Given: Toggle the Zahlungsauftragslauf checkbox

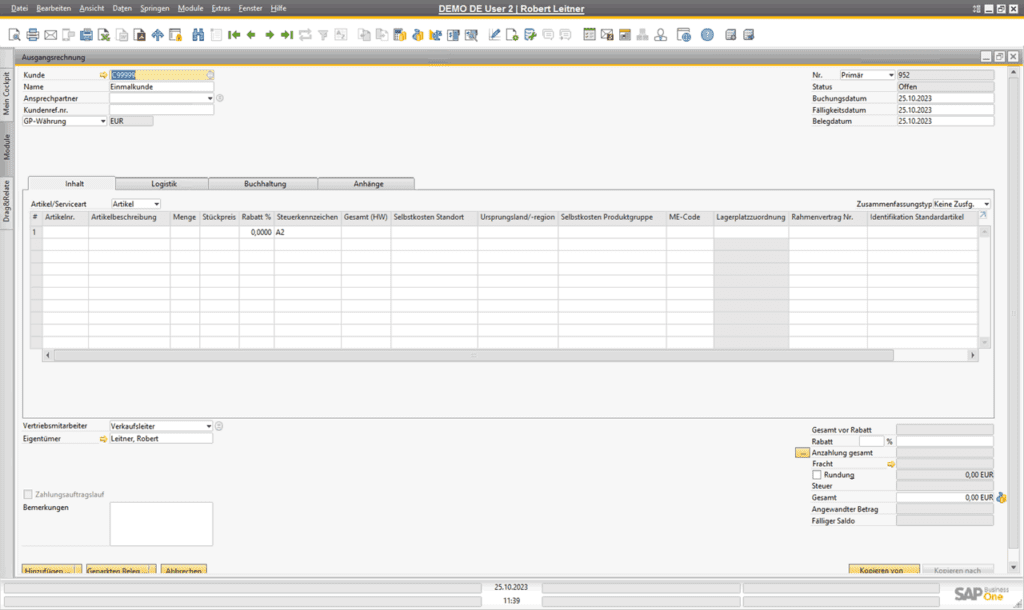Looking at the screenshot, I should pyautogui.click(x=27, y=494).
